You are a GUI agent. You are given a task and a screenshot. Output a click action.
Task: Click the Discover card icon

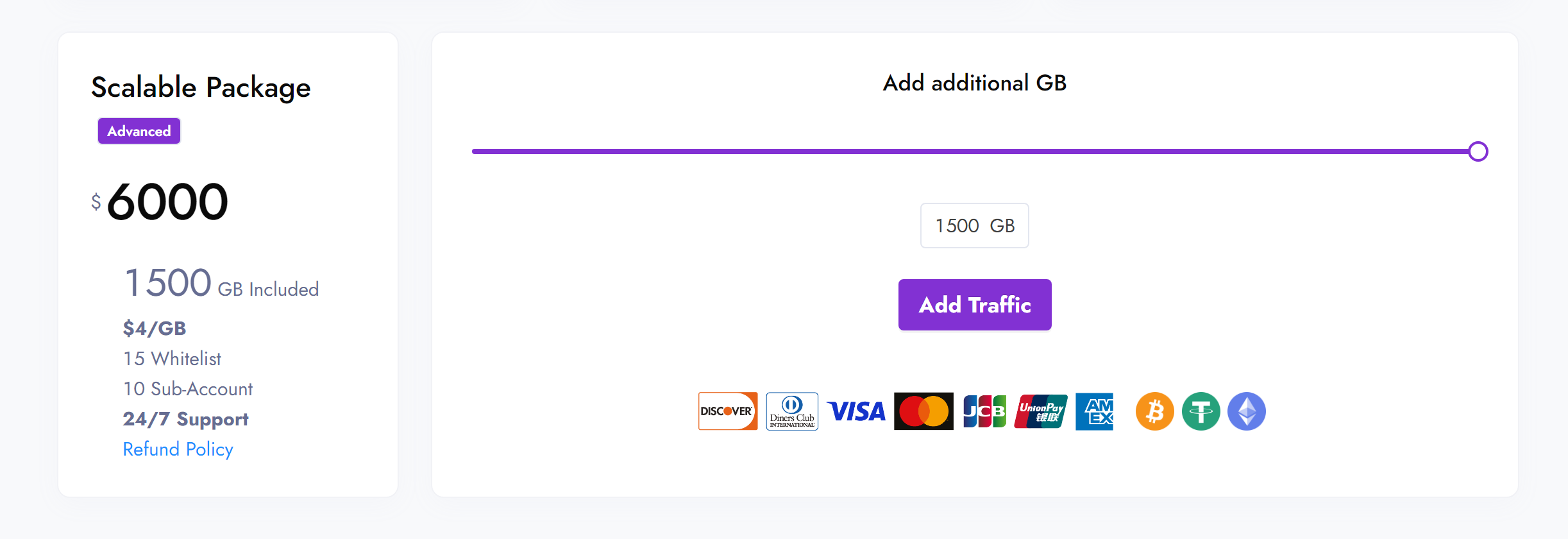coord(727,411)
